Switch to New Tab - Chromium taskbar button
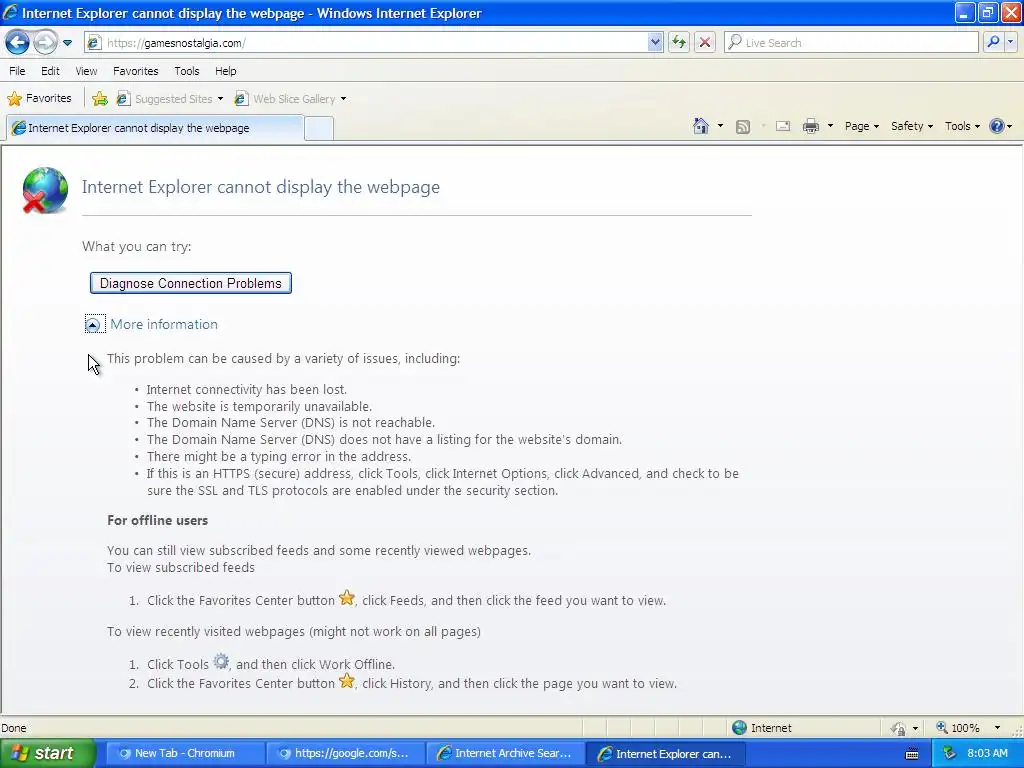1024x768 pixels. (184, 753)
